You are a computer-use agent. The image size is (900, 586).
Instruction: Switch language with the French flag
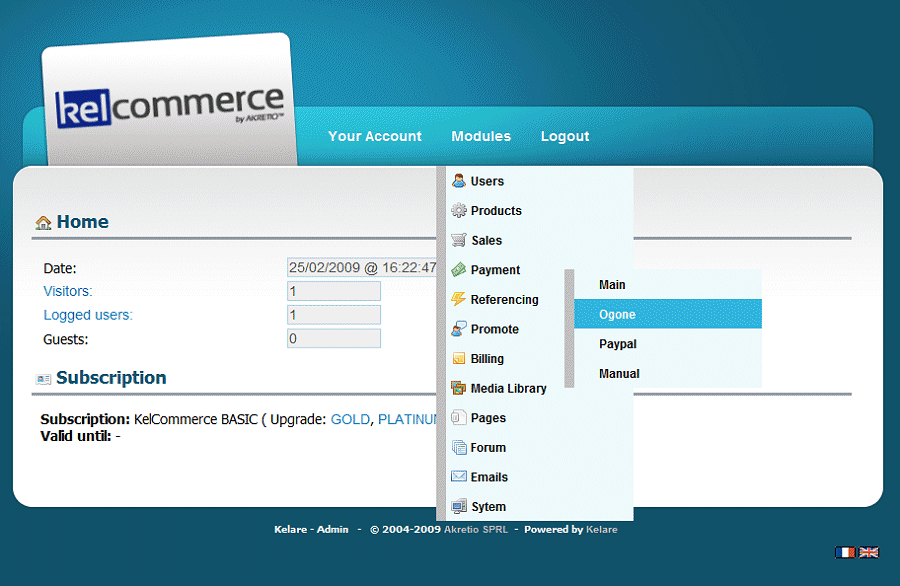coord(846,552)
